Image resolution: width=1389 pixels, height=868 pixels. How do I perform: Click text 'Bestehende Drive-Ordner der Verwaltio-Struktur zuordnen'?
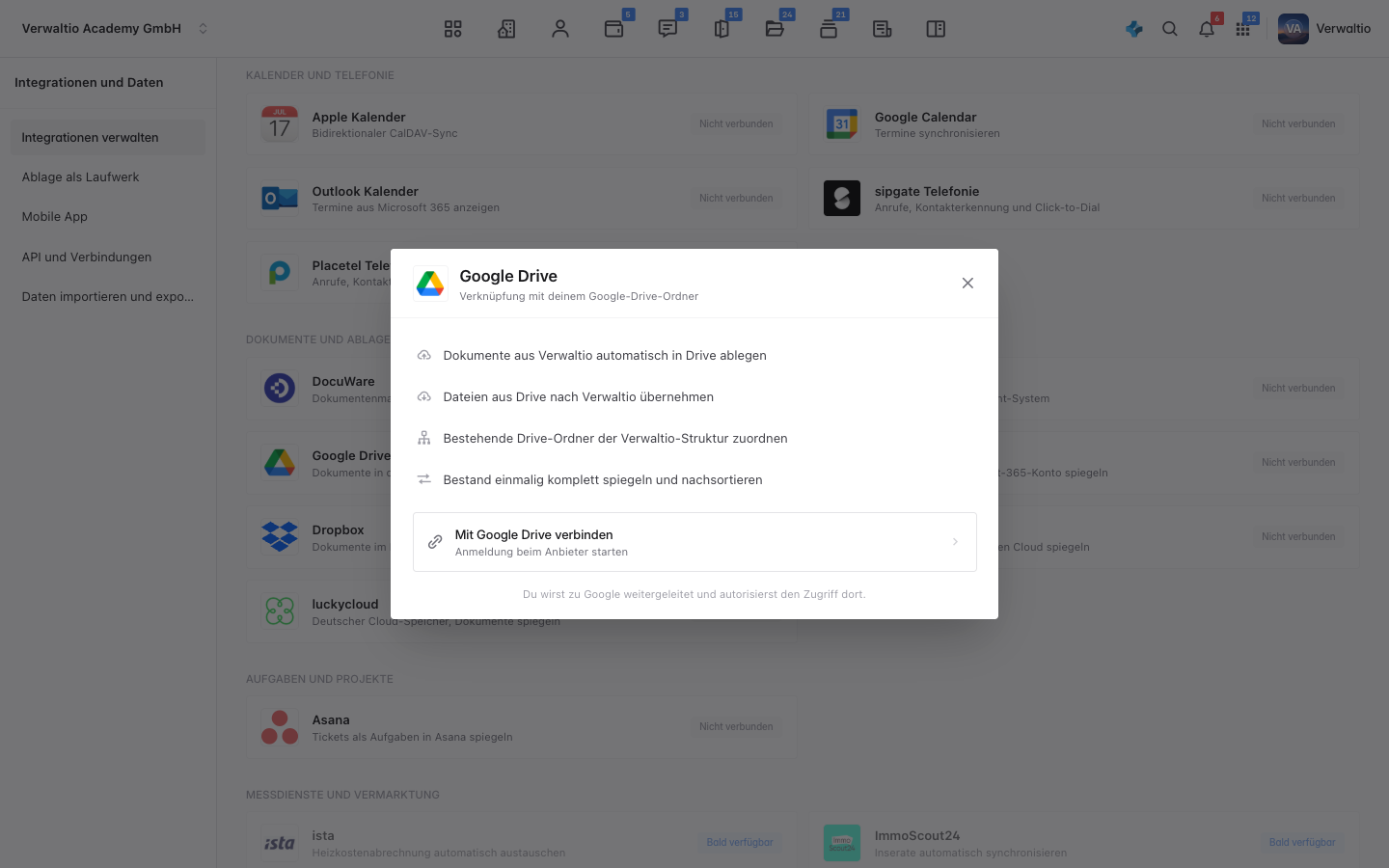click(x=615, y=438)
